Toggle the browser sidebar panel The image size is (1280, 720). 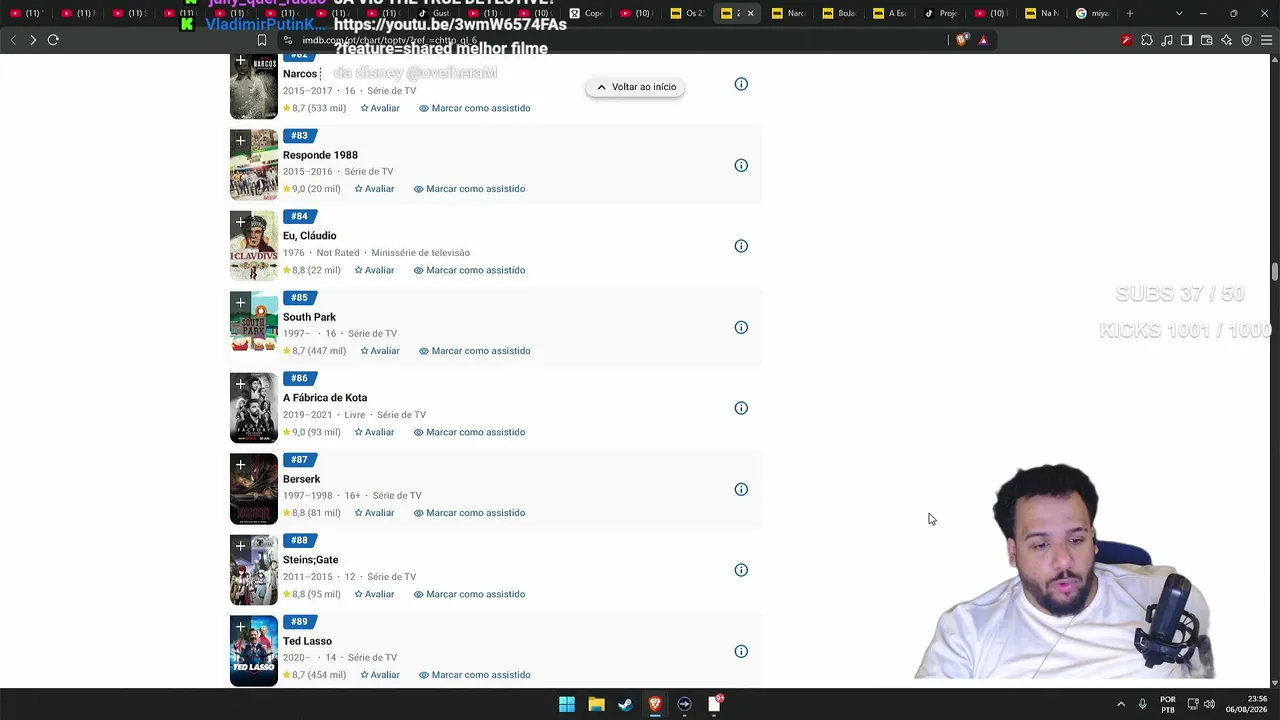coord(1186,40)
